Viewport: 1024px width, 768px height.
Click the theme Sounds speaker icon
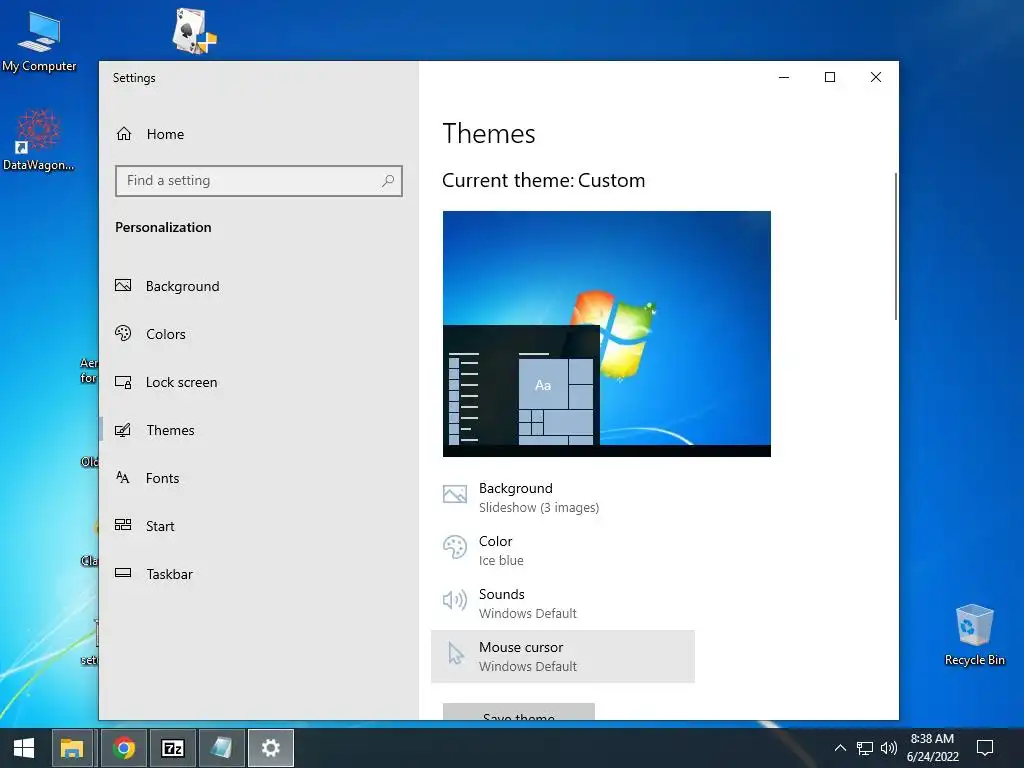click(455, 600)
